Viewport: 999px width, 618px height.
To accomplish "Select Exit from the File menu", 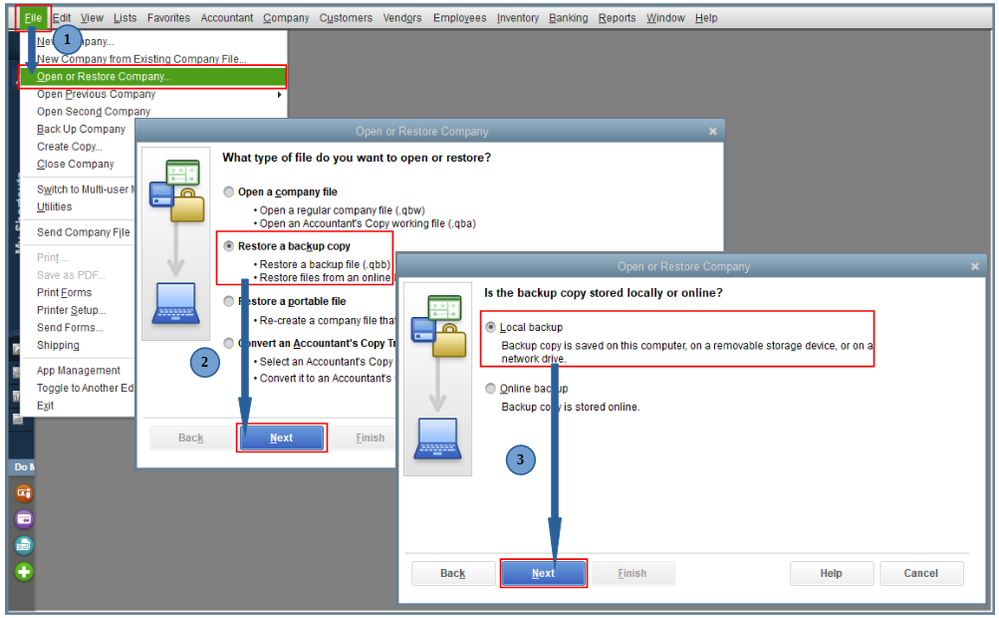I will 45,405.
